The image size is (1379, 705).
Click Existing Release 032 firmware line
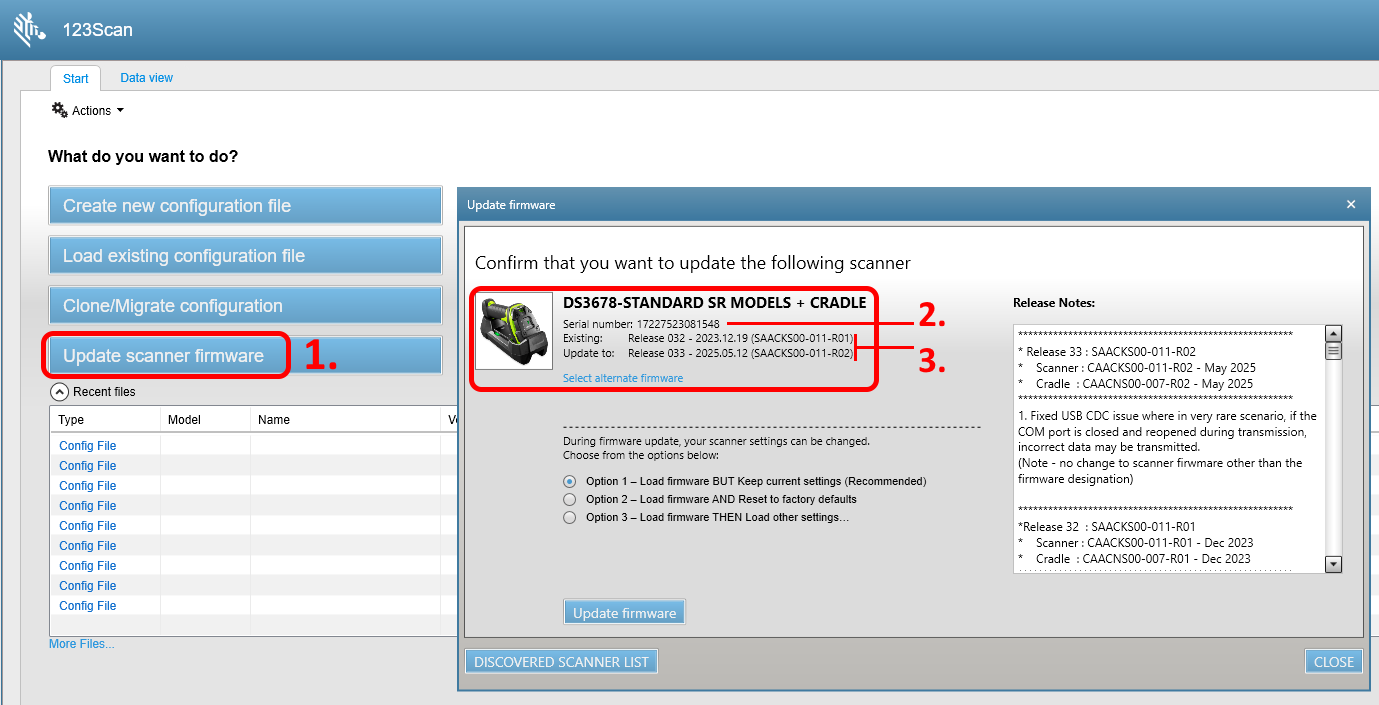point(708,338)
